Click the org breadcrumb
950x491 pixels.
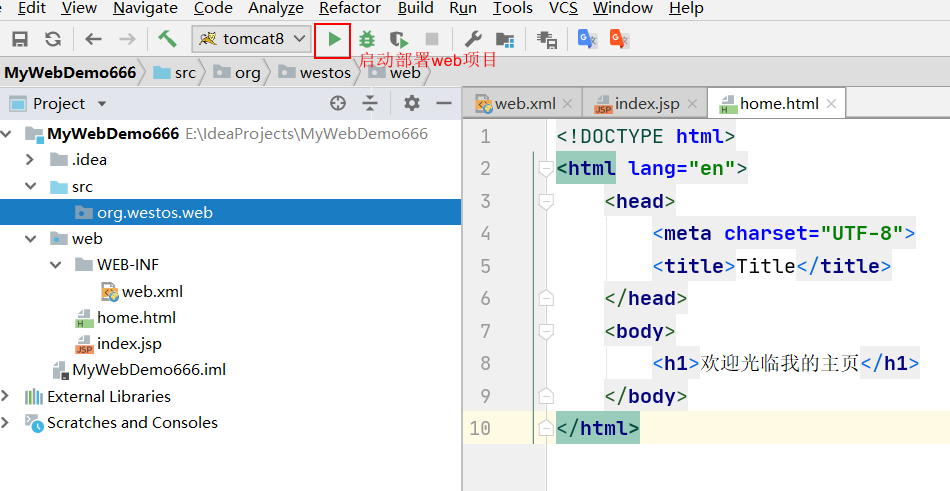click(238, 73)
